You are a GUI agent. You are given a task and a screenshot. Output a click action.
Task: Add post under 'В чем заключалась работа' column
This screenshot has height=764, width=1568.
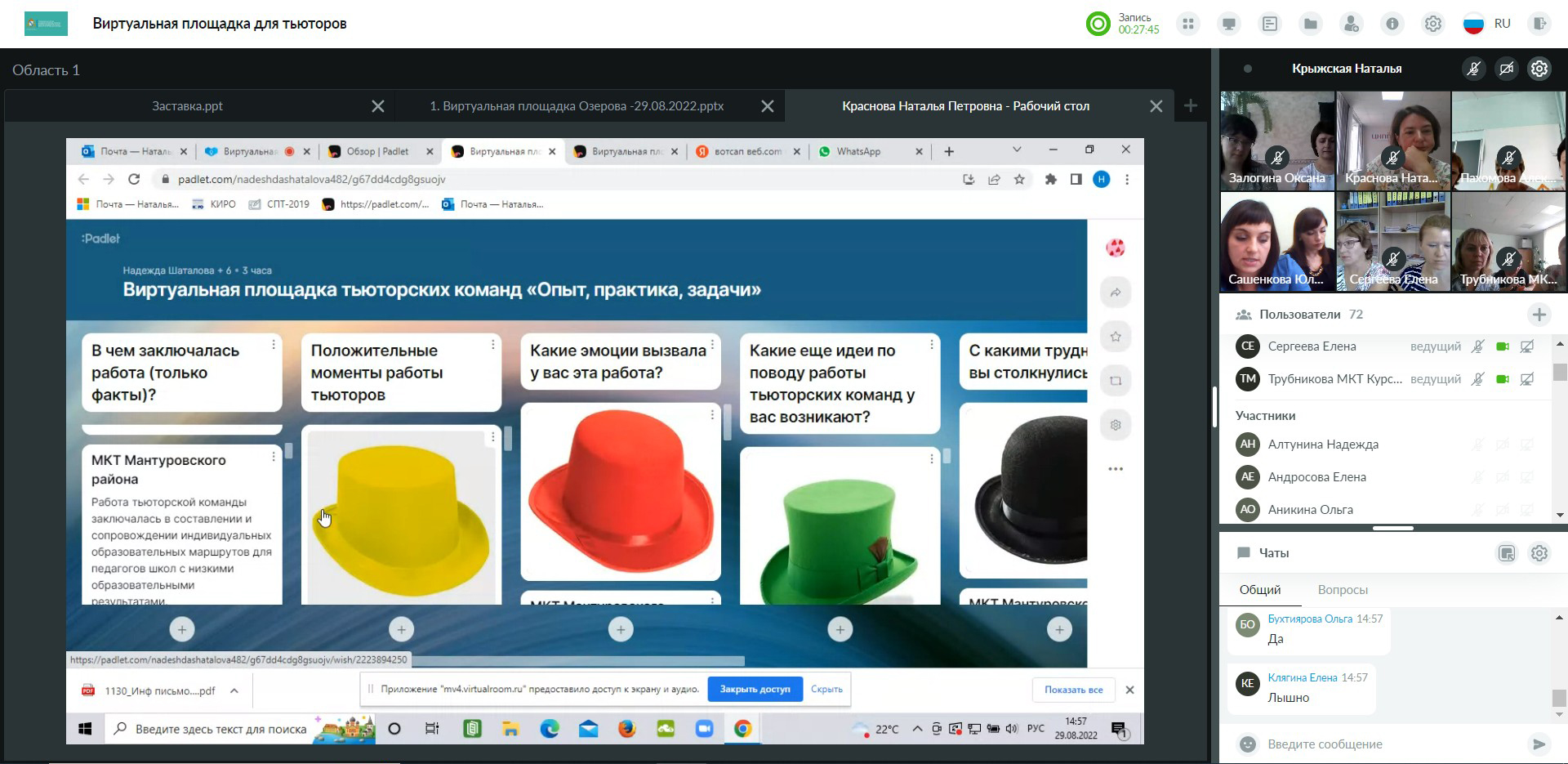tap(182, 629)
